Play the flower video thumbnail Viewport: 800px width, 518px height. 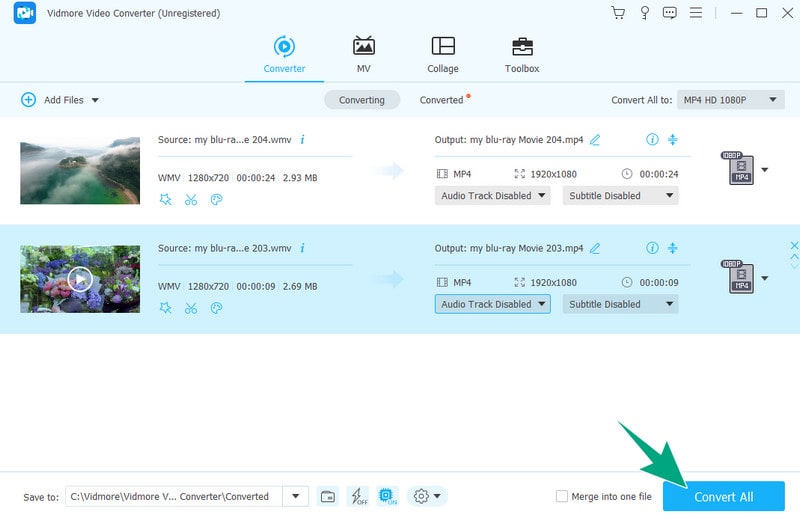tap(80, 279)
